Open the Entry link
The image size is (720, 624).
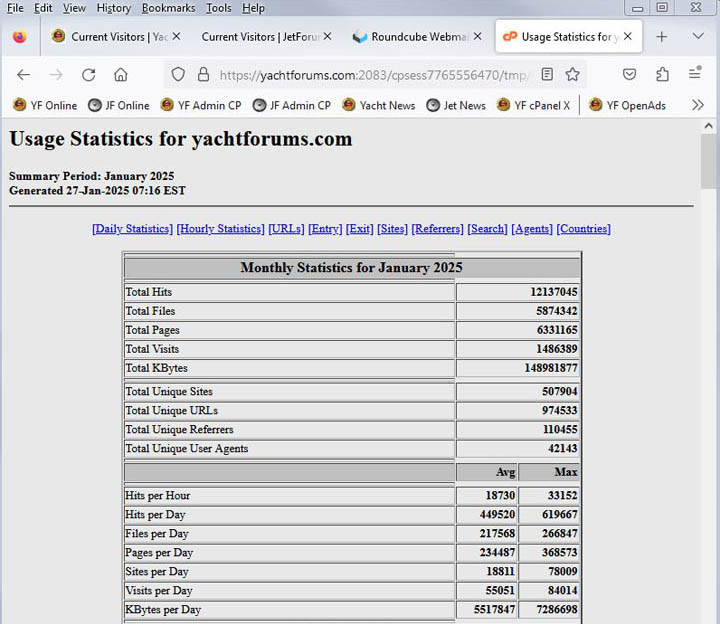(325, 229)
